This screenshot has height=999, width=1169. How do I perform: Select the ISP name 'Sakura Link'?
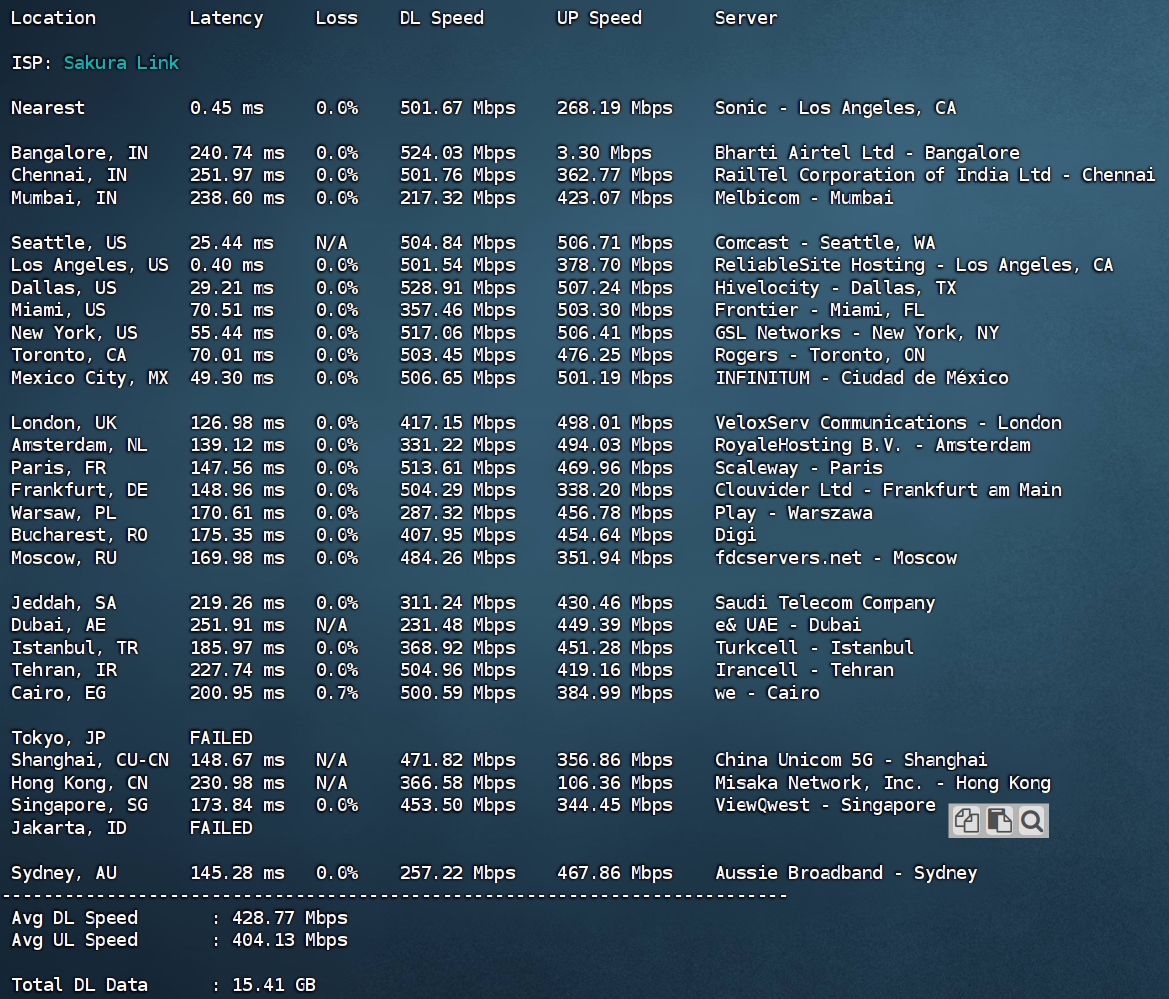[122, 63]
